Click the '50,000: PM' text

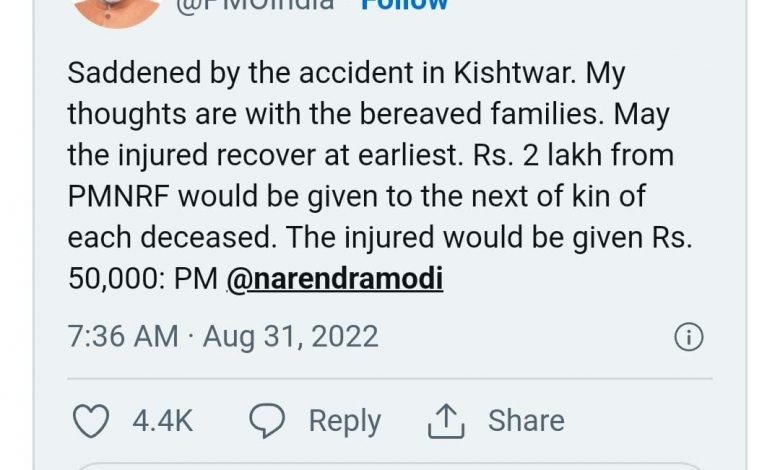tap(143, 278)
